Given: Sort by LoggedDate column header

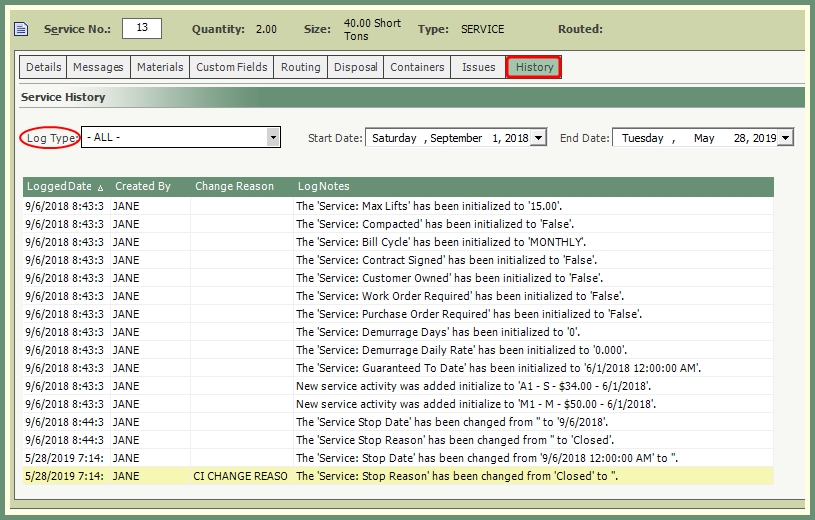Looking at the screenshot, I should (66, 186).
